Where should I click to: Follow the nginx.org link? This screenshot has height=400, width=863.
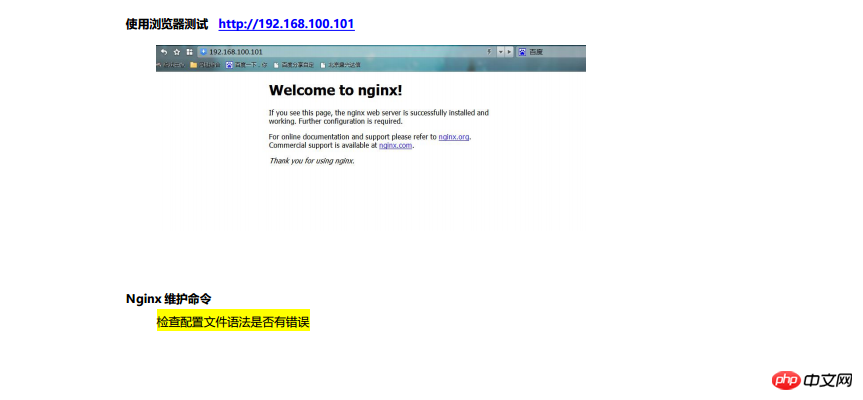pyautogui.click(x=454, y=137)
